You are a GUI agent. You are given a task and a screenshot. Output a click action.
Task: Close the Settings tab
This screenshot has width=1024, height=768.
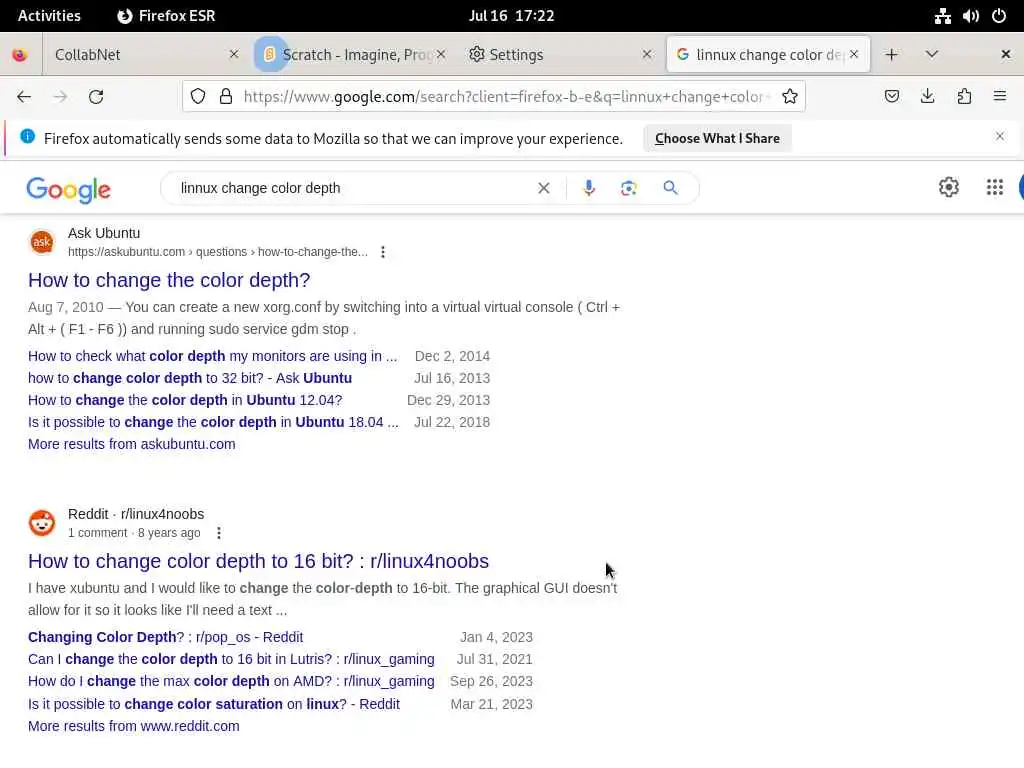coord(647,55)
